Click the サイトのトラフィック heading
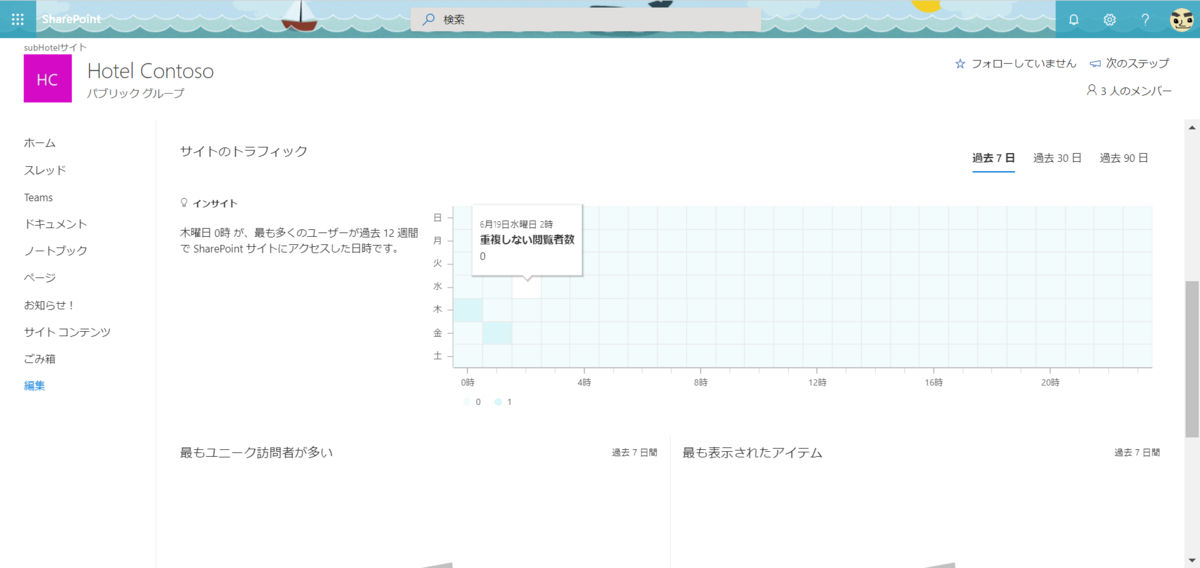1200x568 pixels. [x=244, y=151]
